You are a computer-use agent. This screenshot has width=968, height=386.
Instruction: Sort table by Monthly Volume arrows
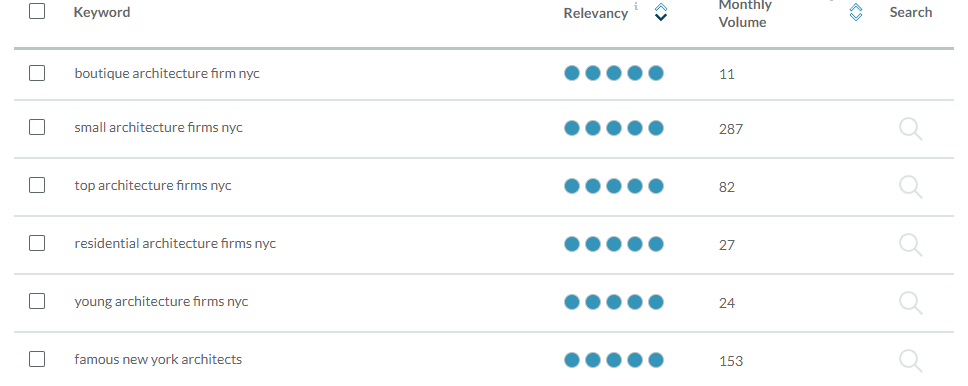point(856,12)
